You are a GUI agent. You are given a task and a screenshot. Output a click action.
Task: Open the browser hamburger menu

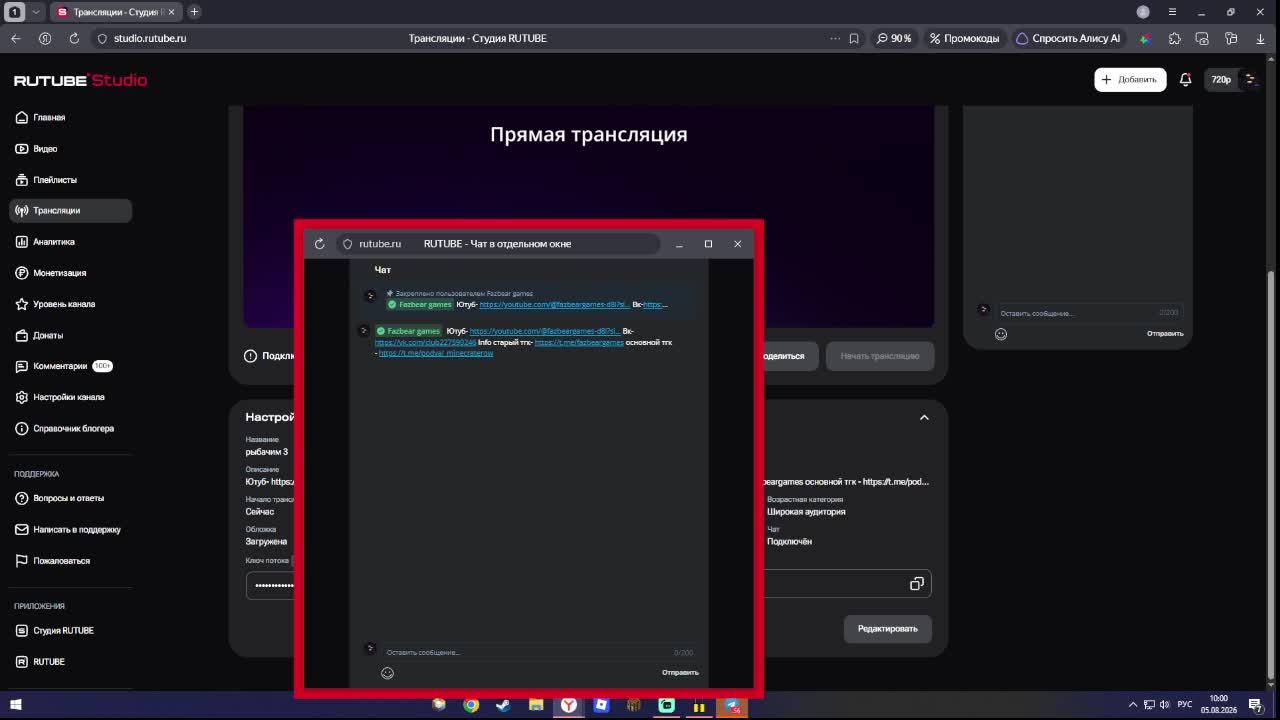(1172, 12)
